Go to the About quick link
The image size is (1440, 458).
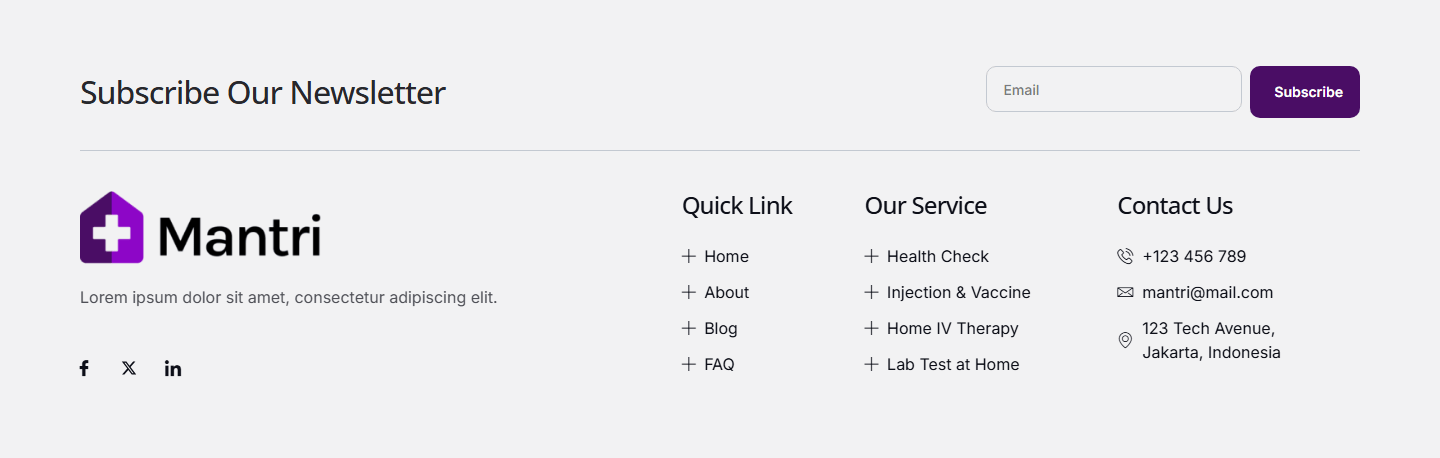pos(726,292)
